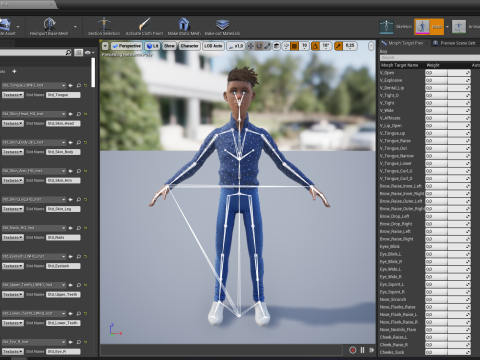Viewport: 480px width, 360px height.
Task: Toggle scale snapping in viewport toolbar
Action: point(338,46)
